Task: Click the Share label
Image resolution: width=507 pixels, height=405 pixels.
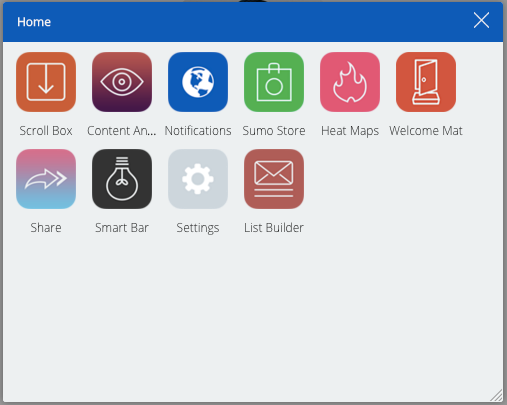Action: click(46, 228)
